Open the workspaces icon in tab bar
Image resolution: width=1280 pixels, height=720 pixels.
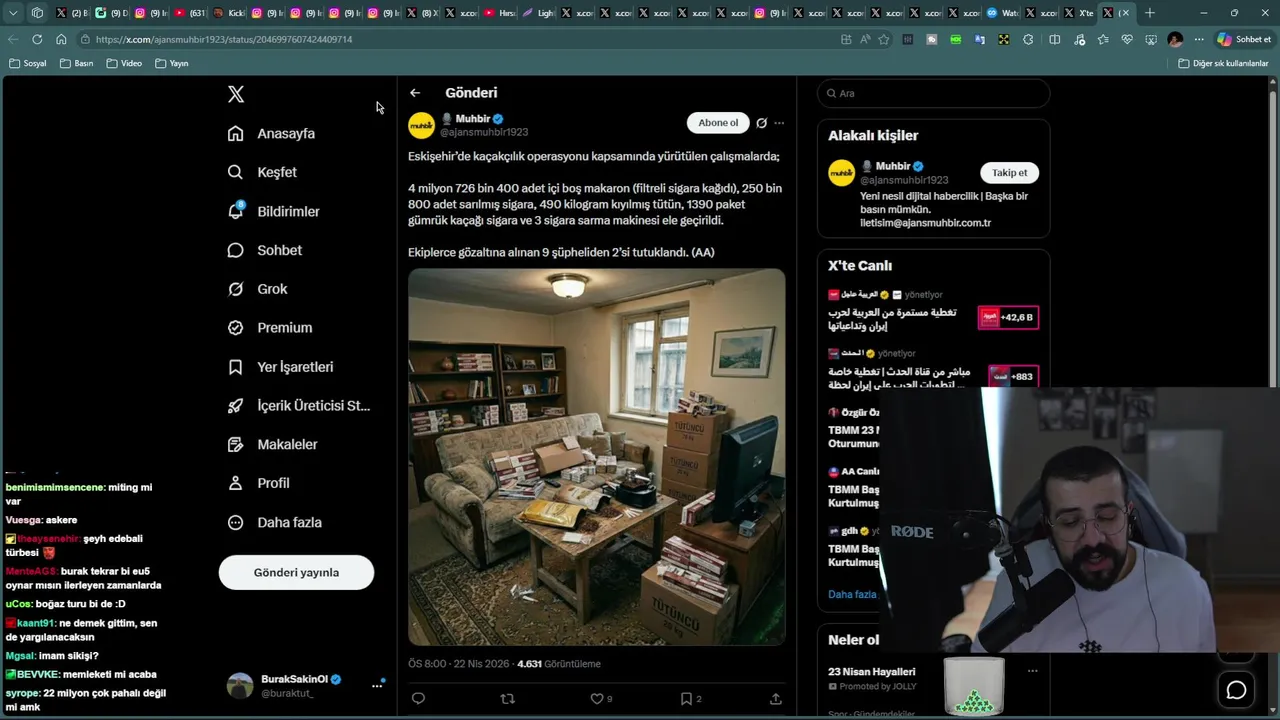37,13
